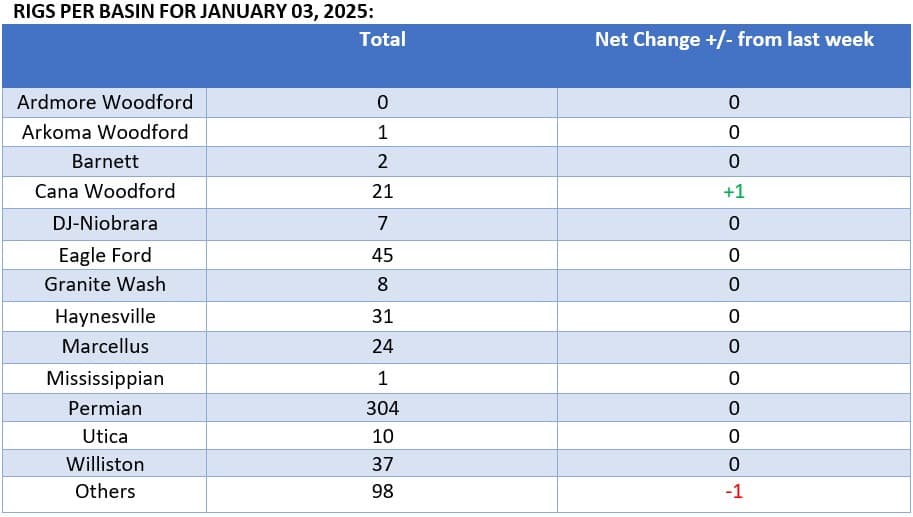Image resolution: width=913 pixels, height=517 pixels.
Task: Select the Williston total of 37
Action: (x=382, y=465)
